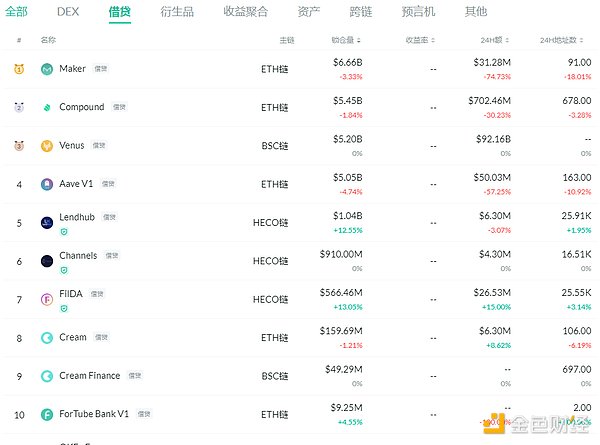Click the Maker protocol logo icon

(x=47, y=69)
